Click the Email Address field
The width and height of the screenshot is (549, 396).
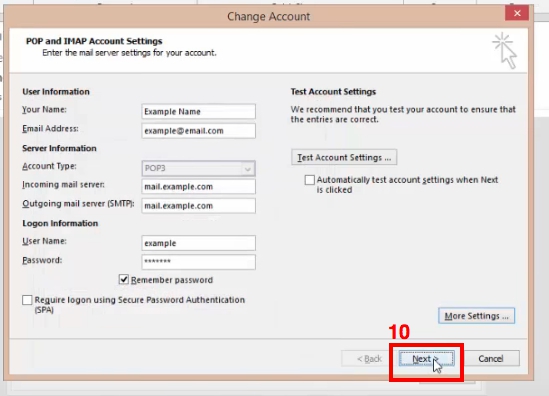(198, 131)
